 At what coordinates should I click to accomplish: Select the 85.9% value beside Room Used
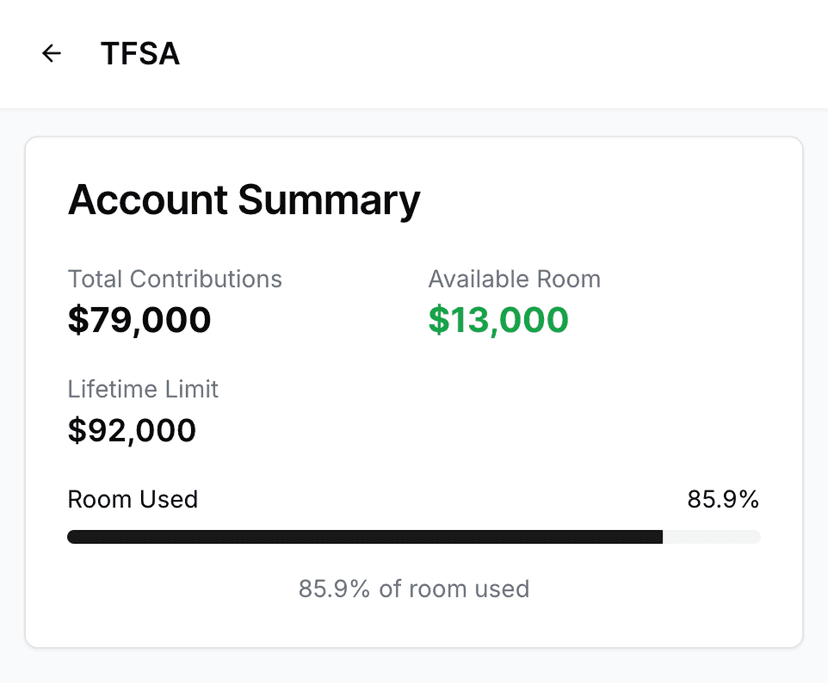point(723,499)
